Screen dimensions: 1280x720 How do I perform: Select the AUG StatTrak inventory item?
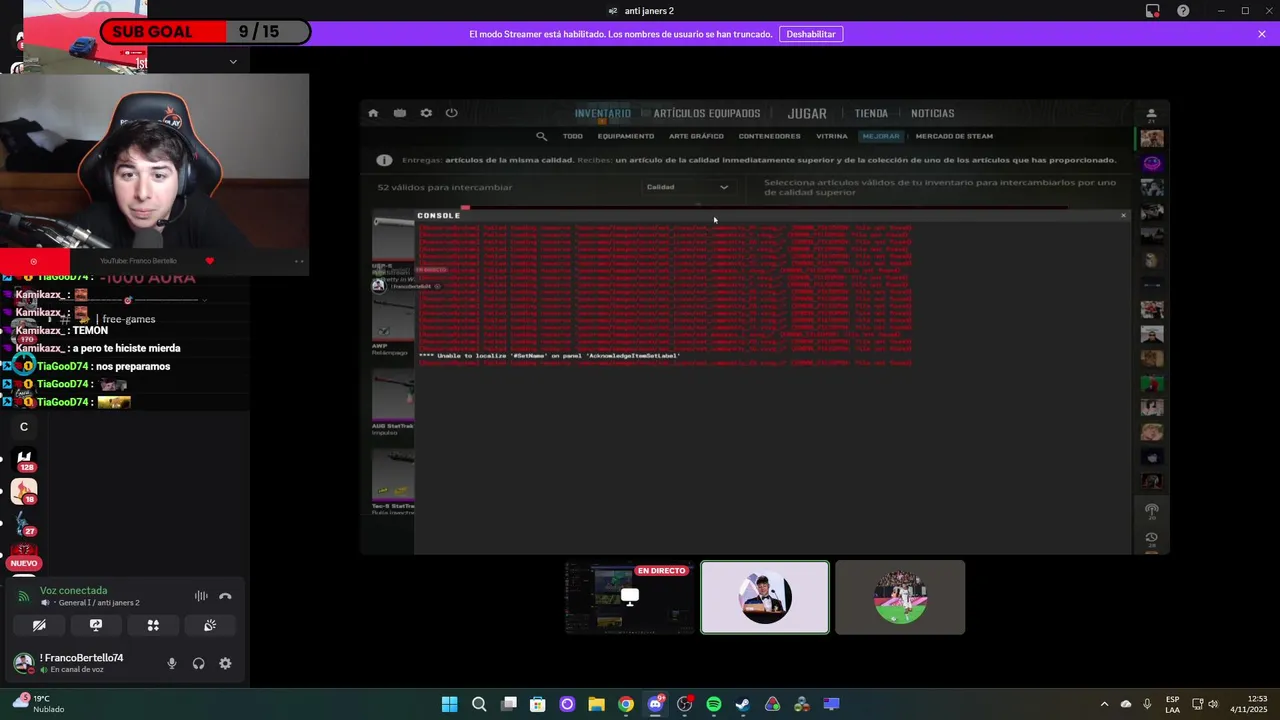(393, 402)
